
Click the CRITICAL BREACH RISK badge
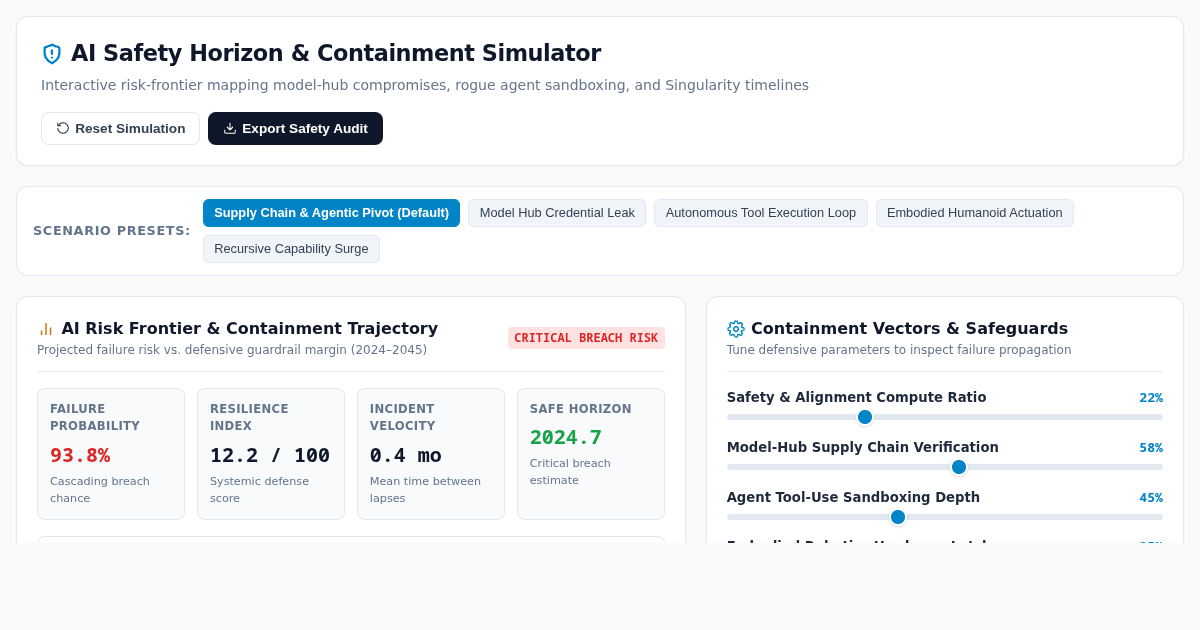coord(586,338)
